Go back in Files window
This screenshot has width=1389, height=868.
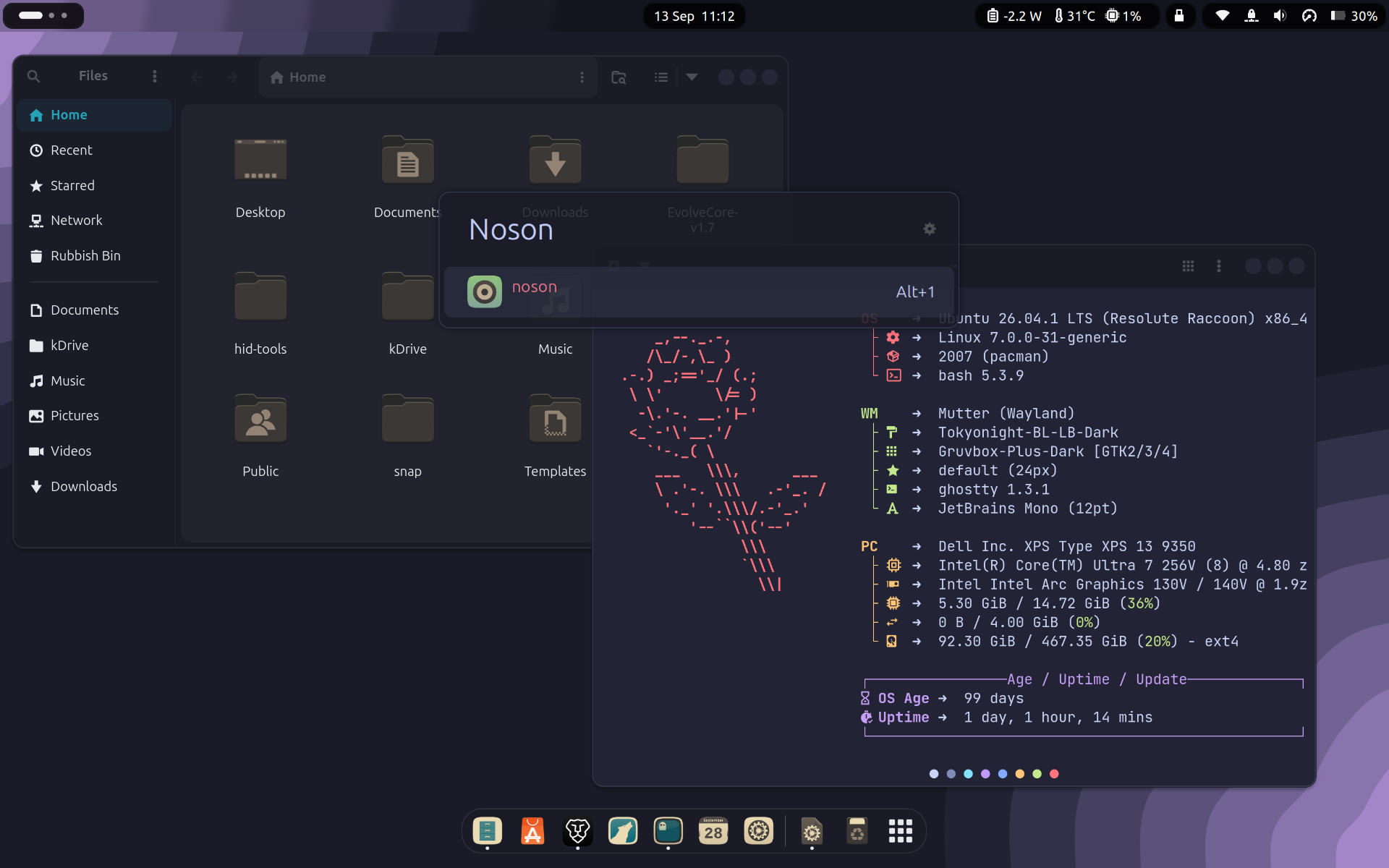tap(197, 77)
